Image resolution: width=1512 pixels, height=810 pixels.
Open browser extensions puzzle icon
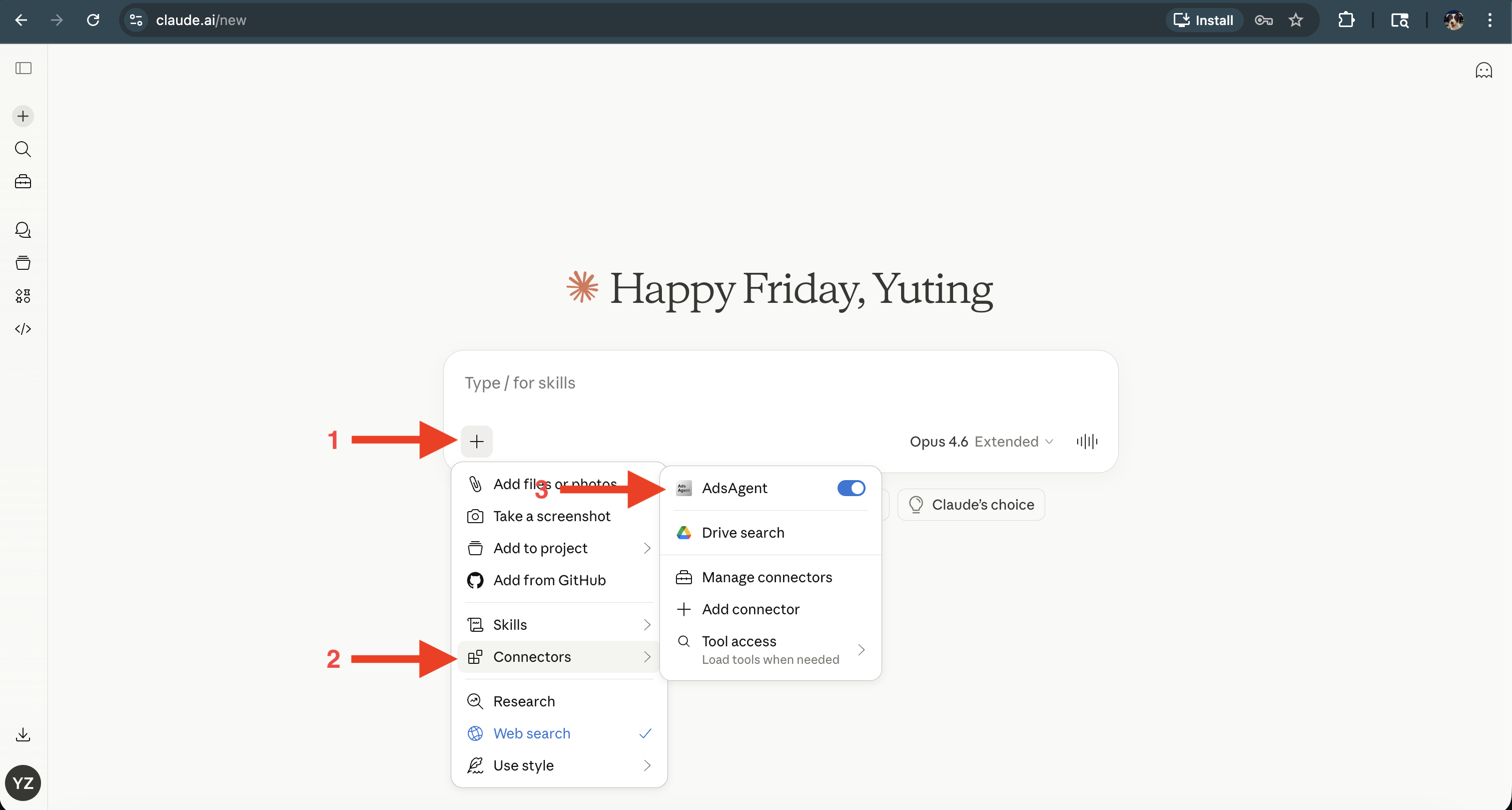pyautogui.click(x=1346, y=20)
